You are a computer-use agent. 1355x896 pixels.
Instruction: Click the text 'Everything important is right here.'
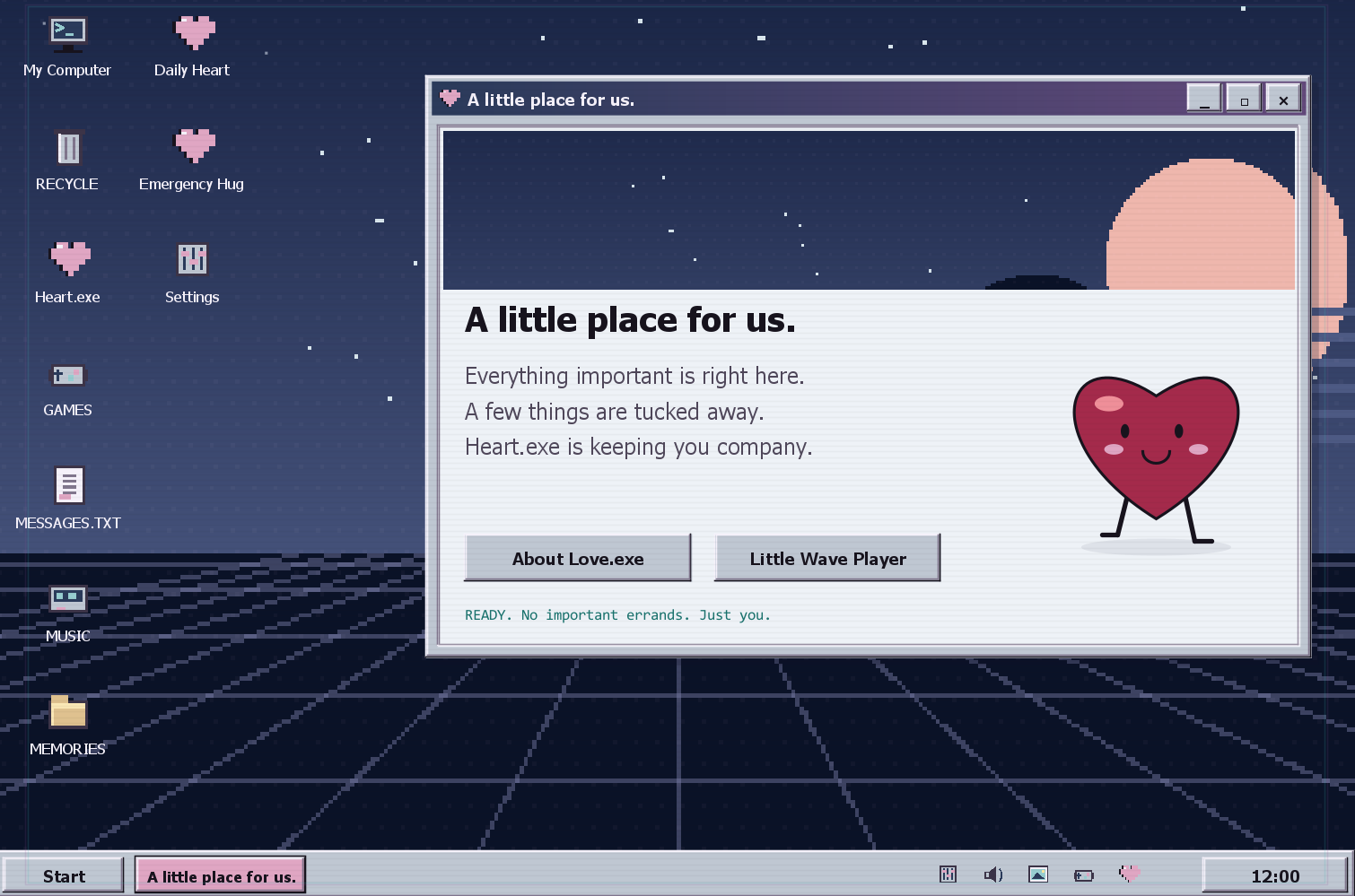[634, 376]
